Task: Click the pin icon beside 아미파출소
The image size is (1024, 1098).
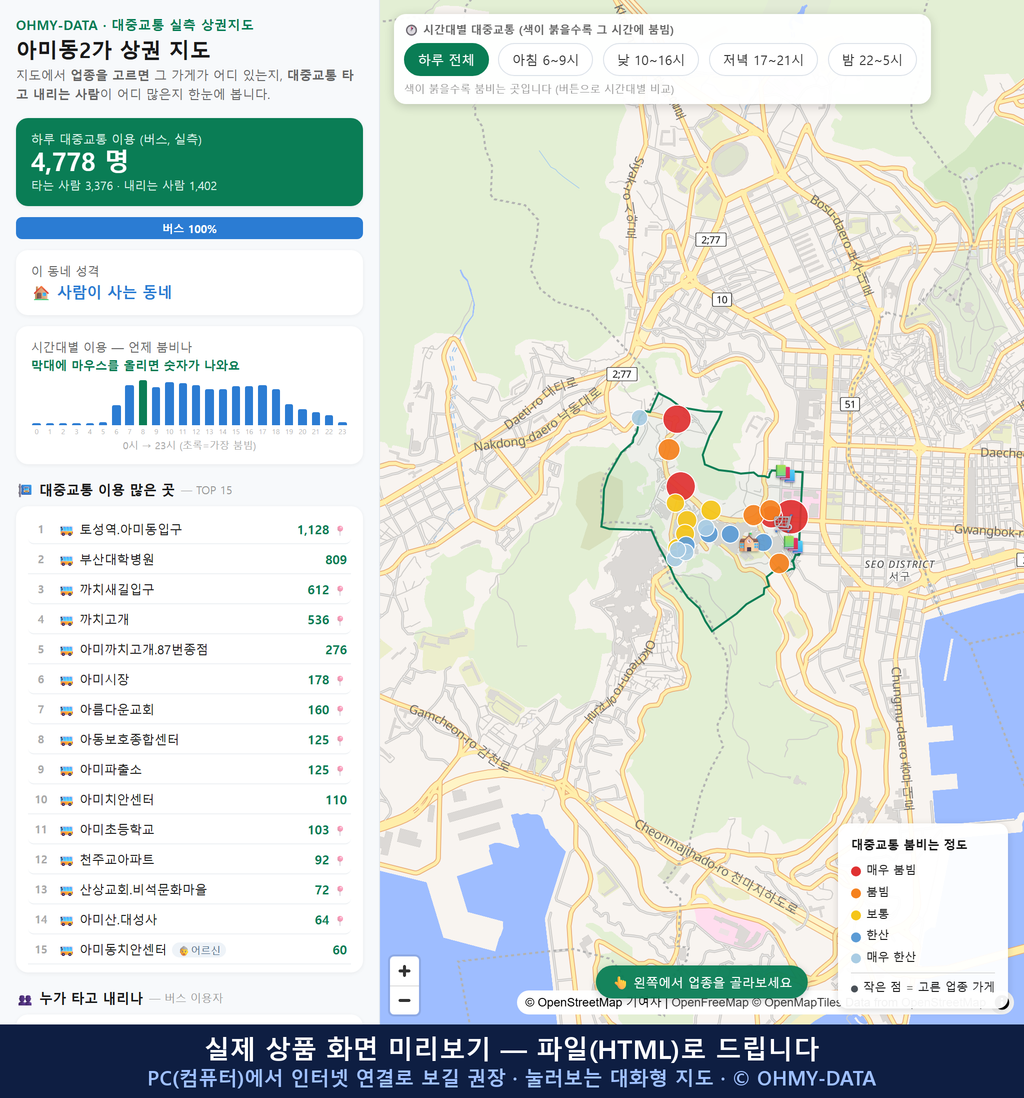Action: coord(340,770)
